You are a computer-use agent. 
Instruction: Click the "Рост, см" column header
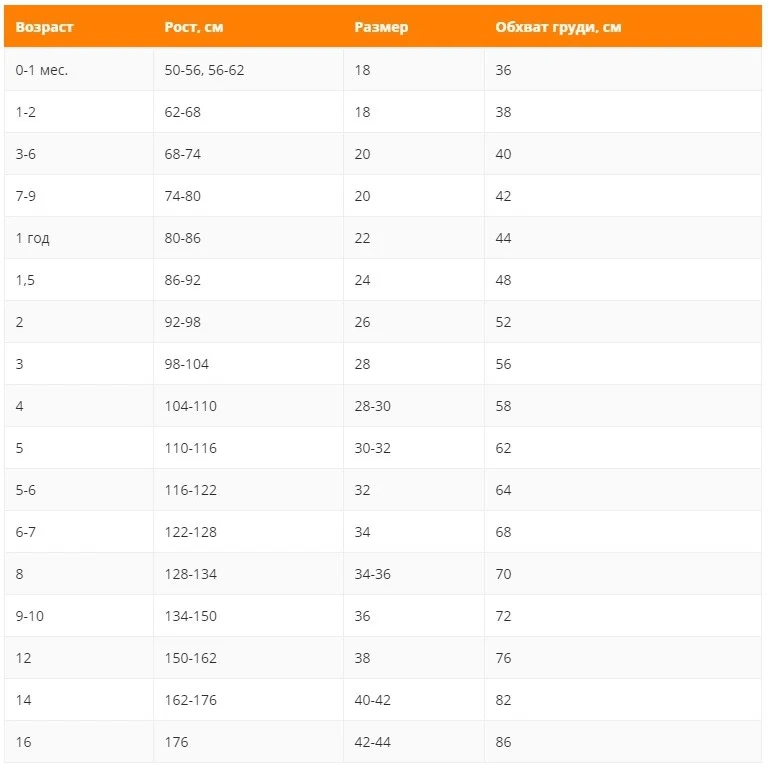point(194,27)
